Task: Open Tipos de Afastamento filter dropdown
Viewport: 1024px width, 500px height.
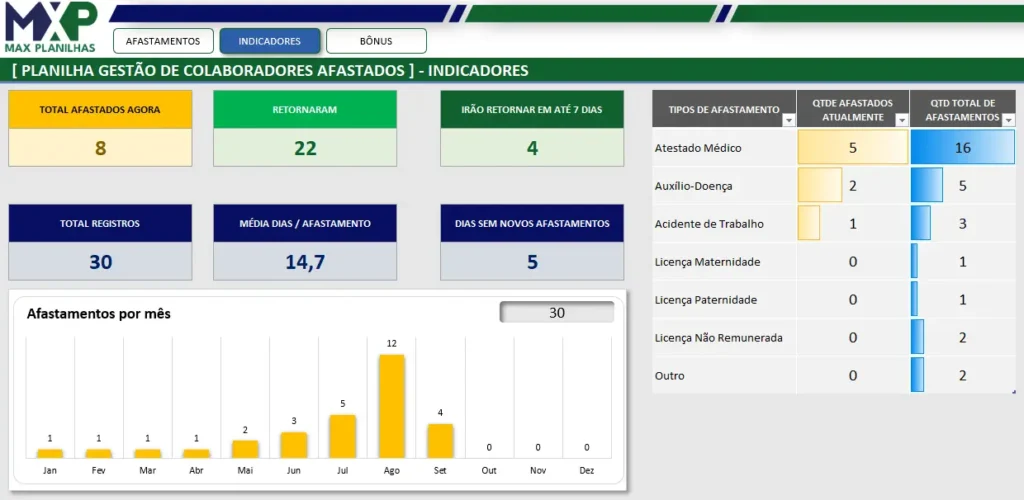Action: (x=788, y=121)
